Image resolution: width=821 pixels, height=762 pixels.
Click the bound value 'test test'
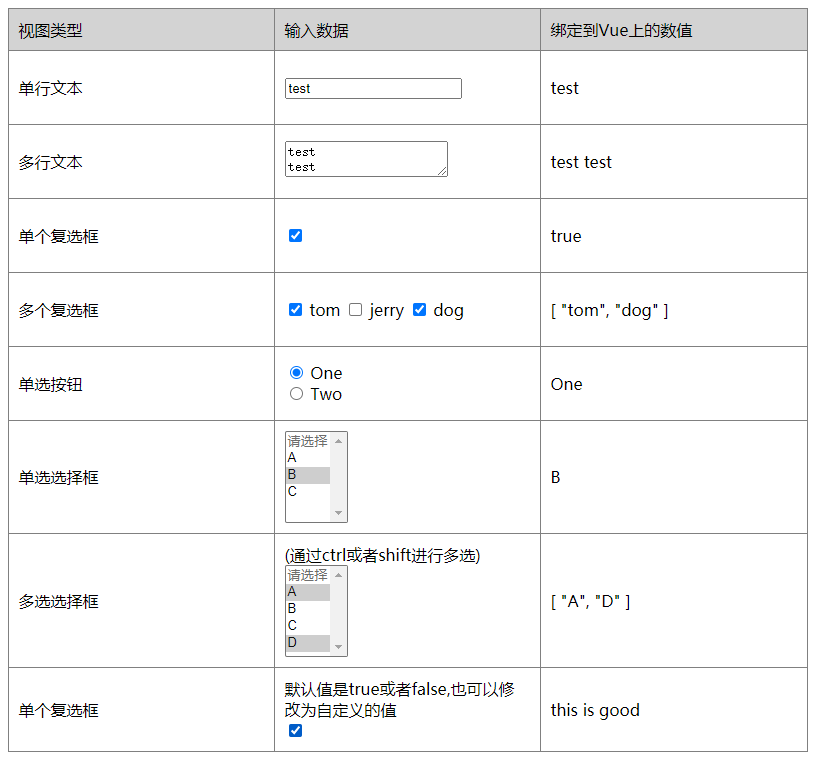pyautogui.click(x=581, y=162)
